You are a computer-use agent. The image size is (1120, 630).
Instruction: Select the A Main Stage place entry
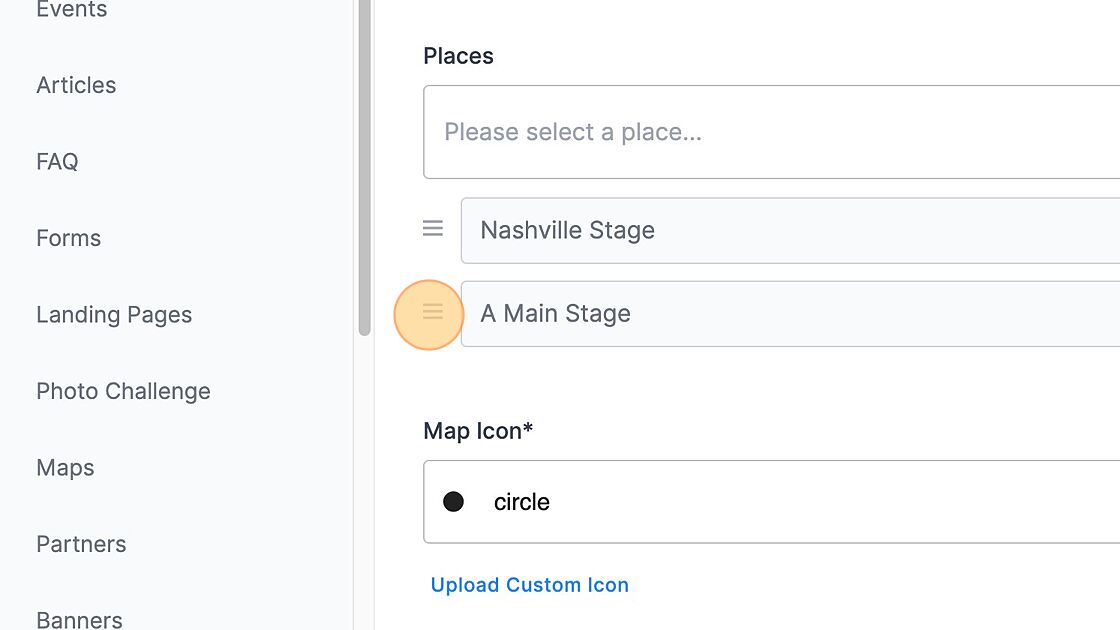(x=780, y=314)
